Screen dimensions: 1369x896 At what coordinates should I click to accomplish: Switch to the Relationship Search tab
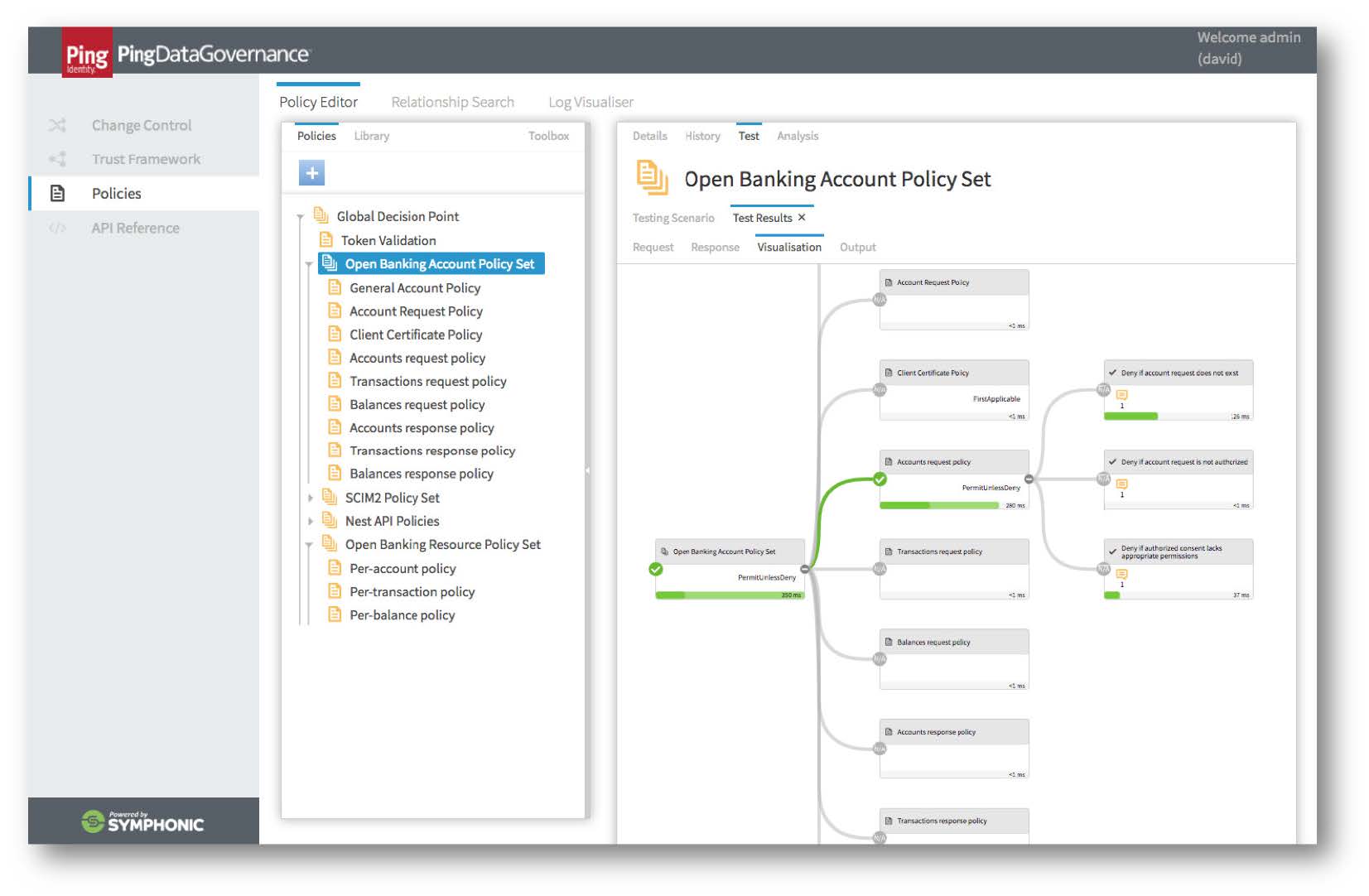point(452,102)
